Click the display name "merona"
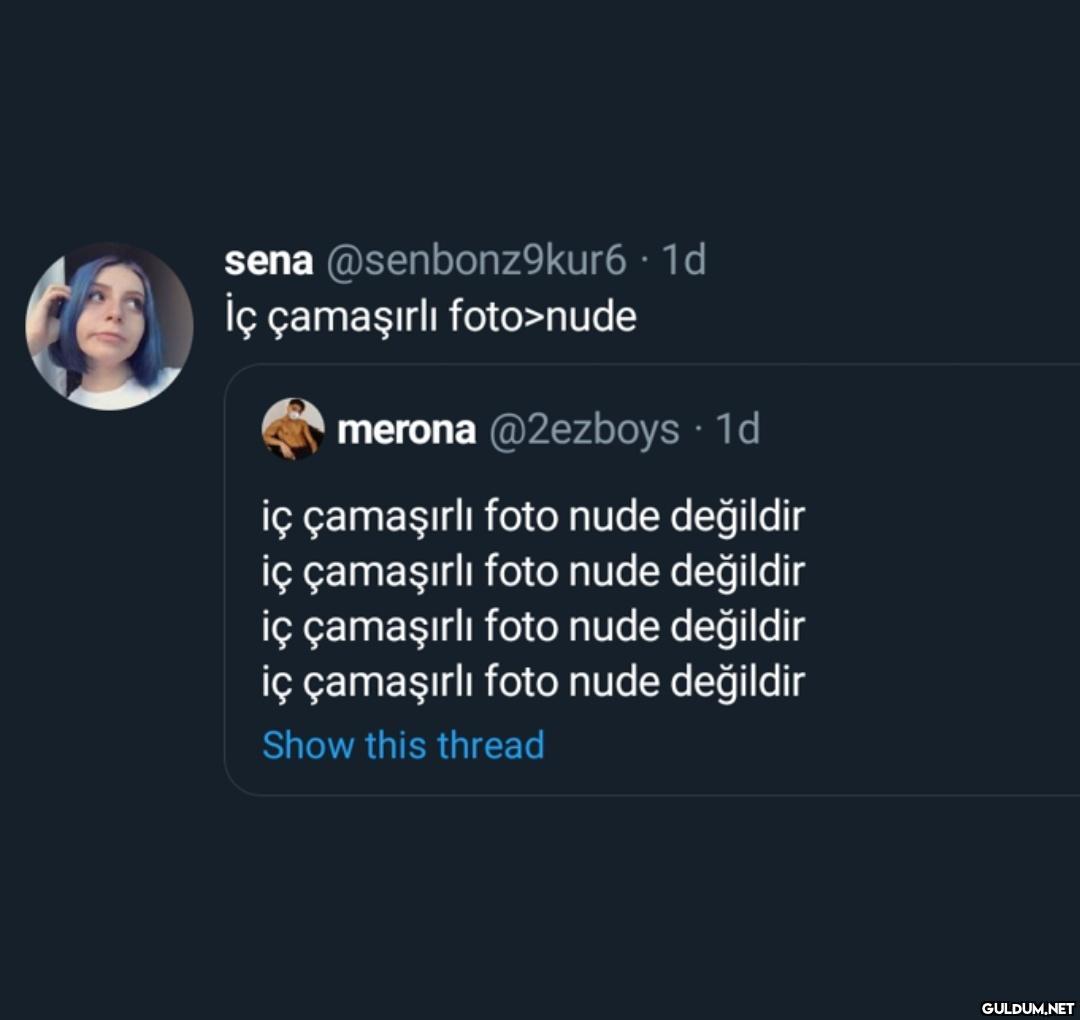This screenshot has width=1080, height=1020. coord(406,430)
